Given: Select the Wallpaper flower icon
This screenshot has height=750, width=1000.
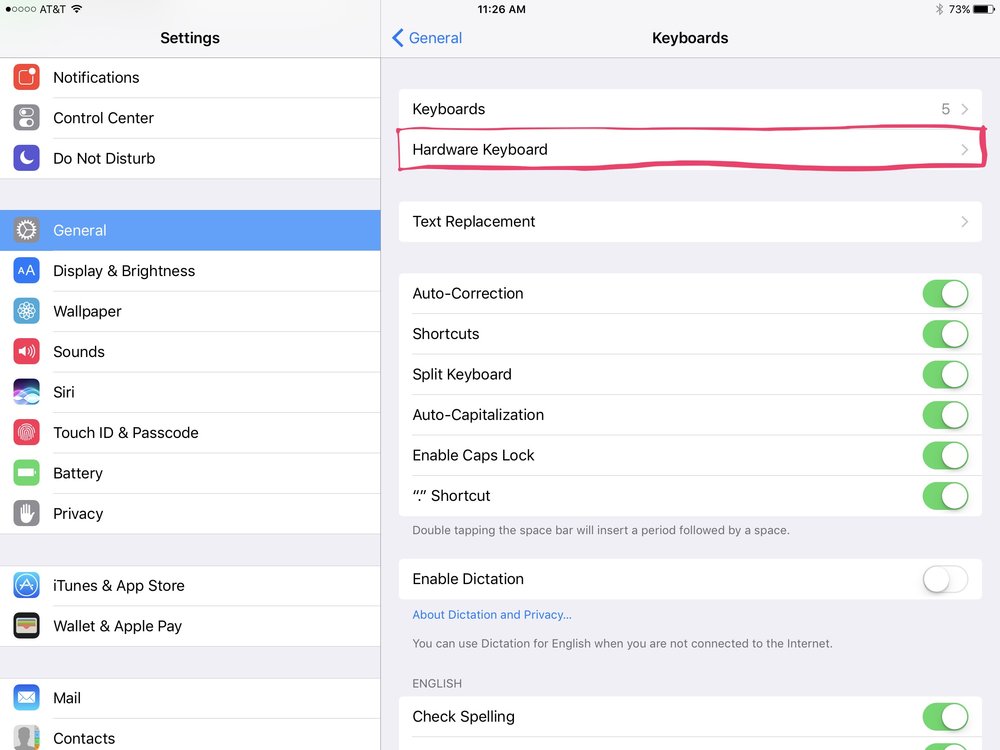Looking at the screenshot, I should [x=27, y=311].
